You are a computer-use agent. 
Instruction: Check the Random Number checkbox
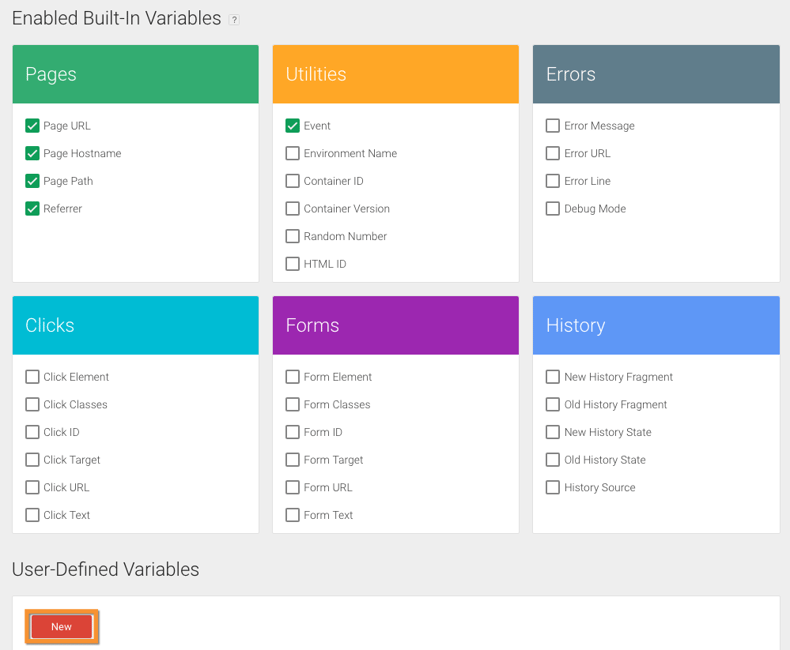point(292,236)
